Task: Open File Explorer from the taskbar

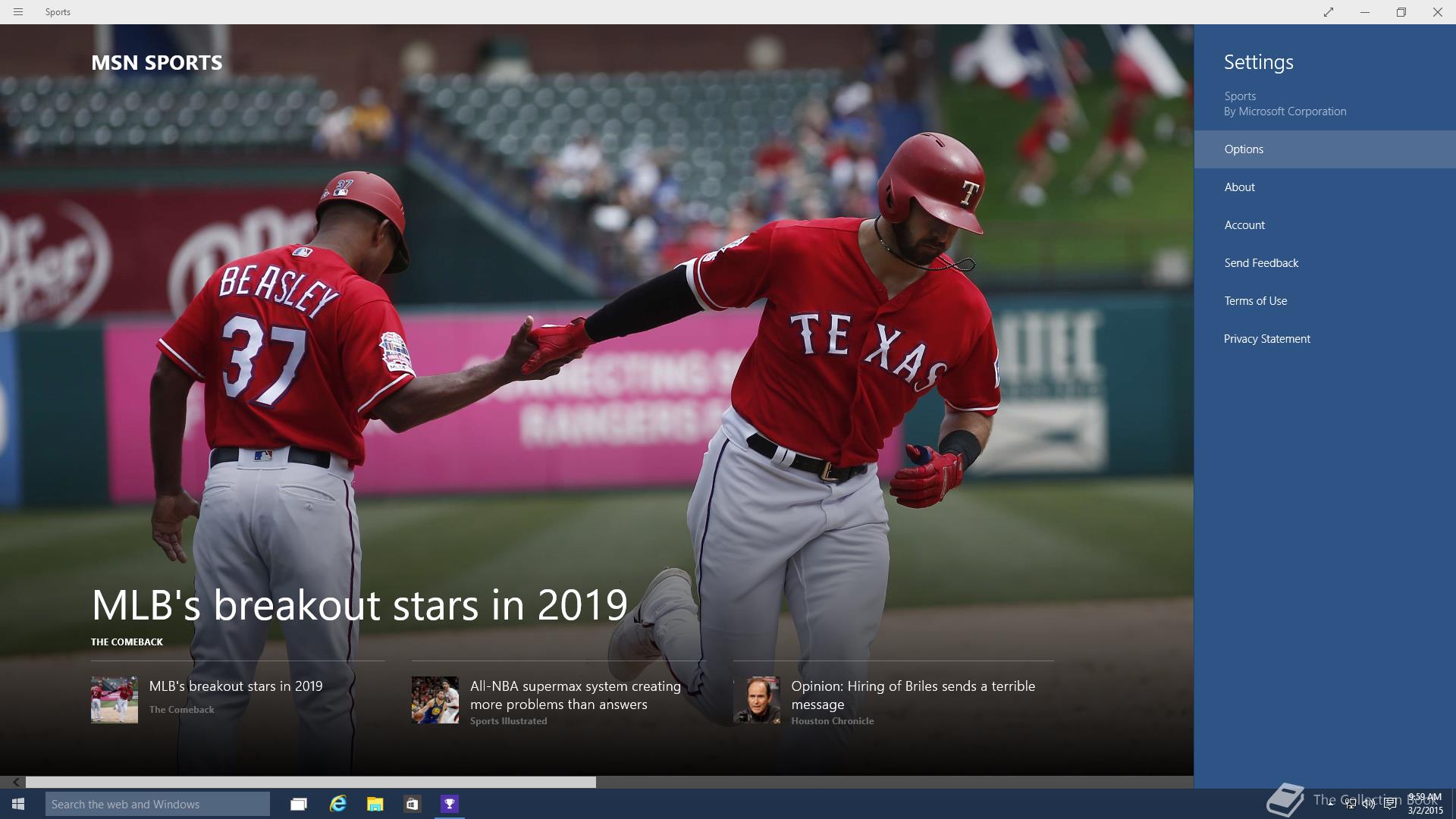Action: point(375,804)
